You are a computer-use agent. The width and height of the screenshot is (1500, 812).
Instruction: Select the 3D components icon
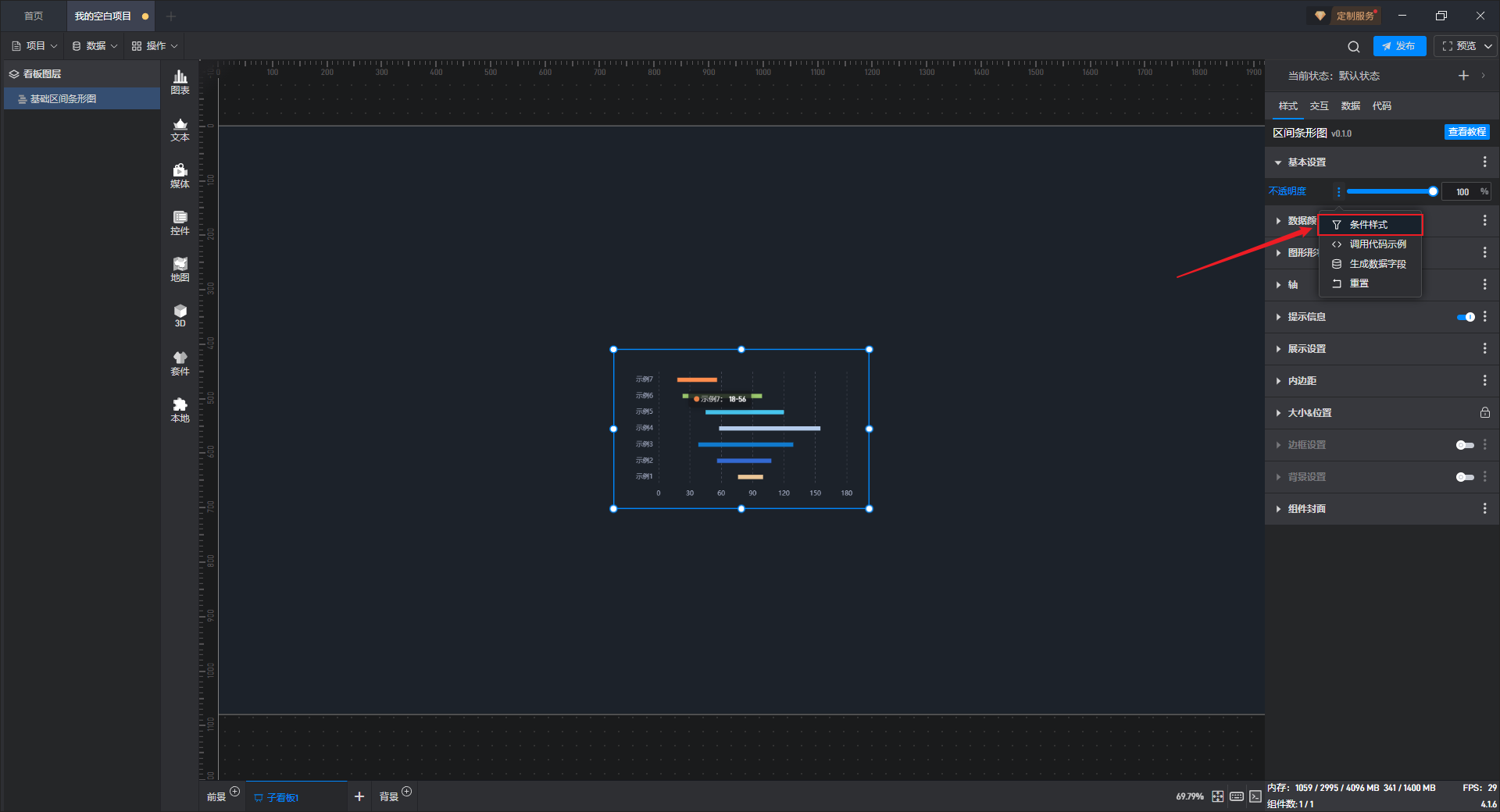click(180, 315)
